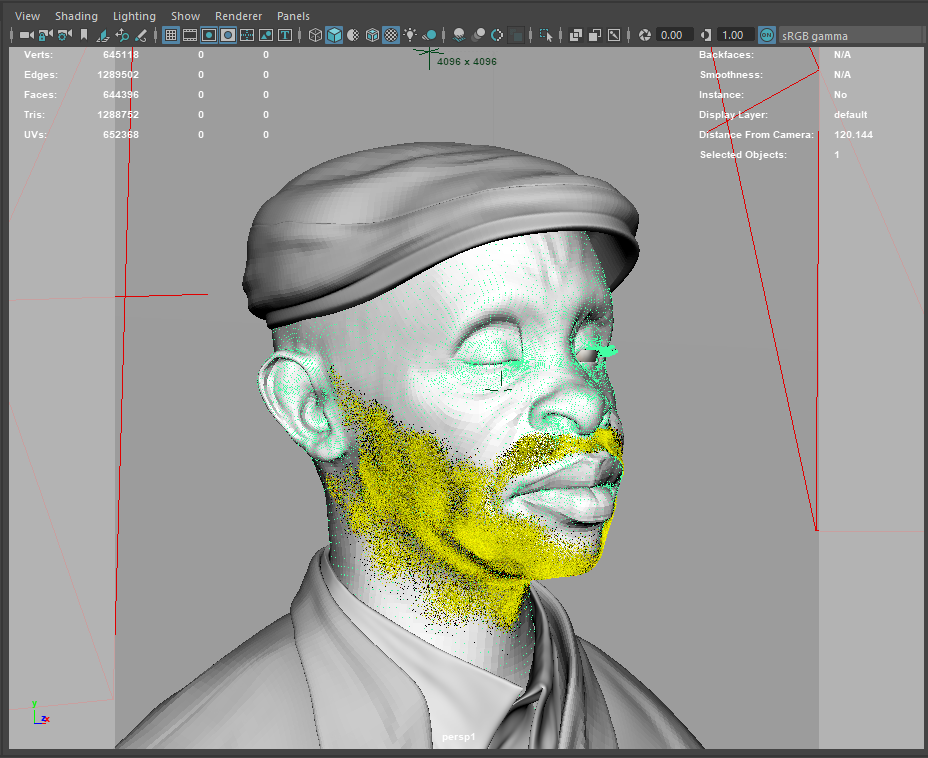Click the X-Ray Joints icon
928x758 pixels.
coord(614,36)
